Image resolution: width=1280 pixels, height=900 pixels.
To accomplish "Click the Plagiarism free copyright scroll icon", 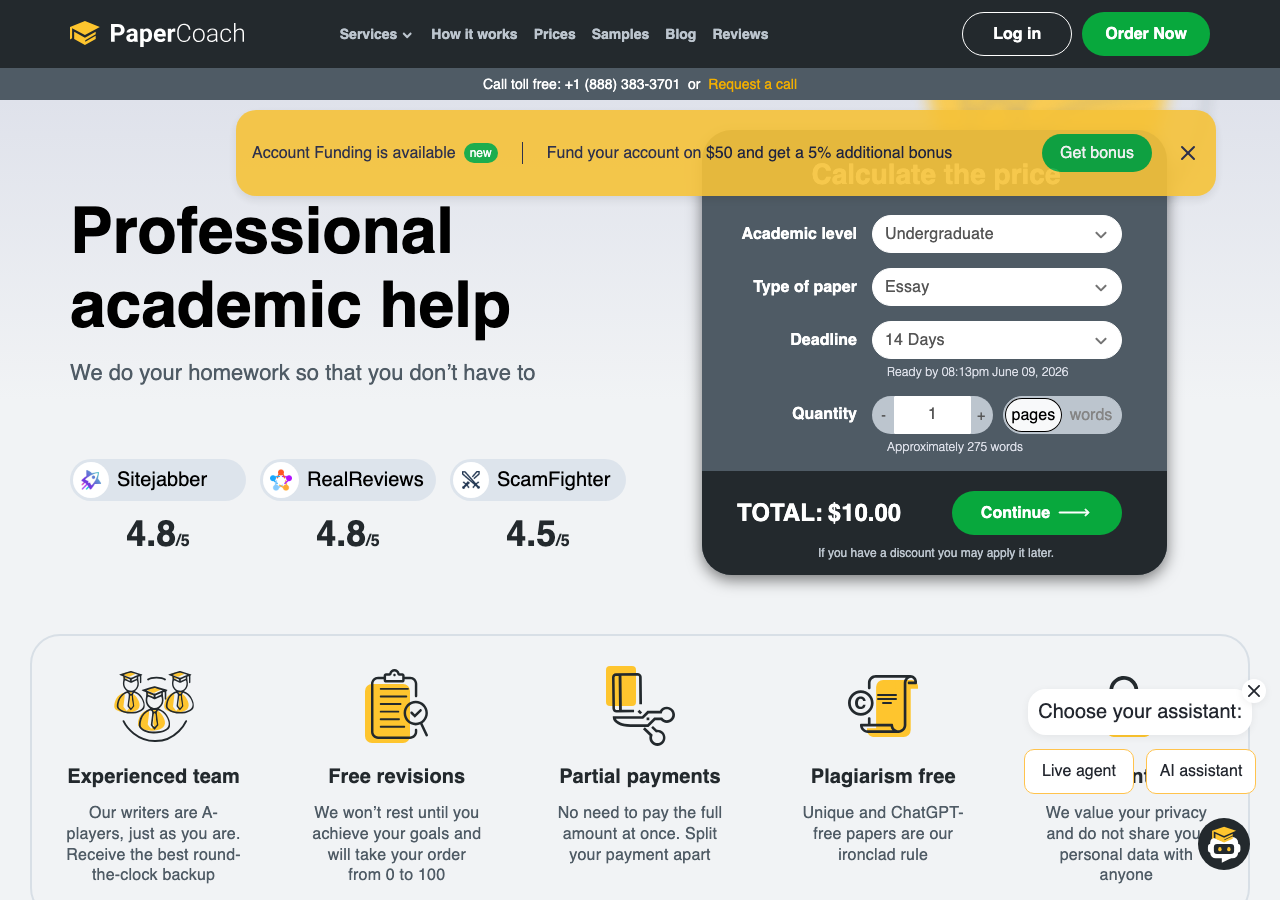I will 883,705.
